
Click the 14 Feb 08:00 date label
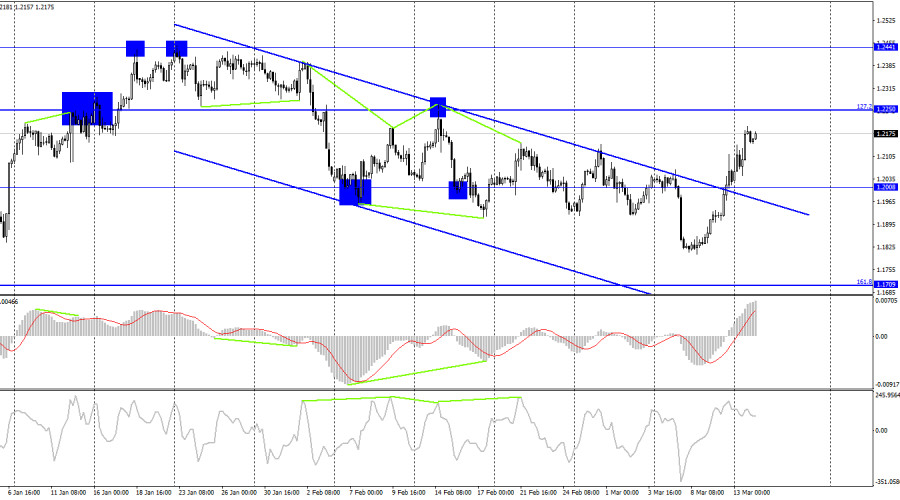coord(452,493)
